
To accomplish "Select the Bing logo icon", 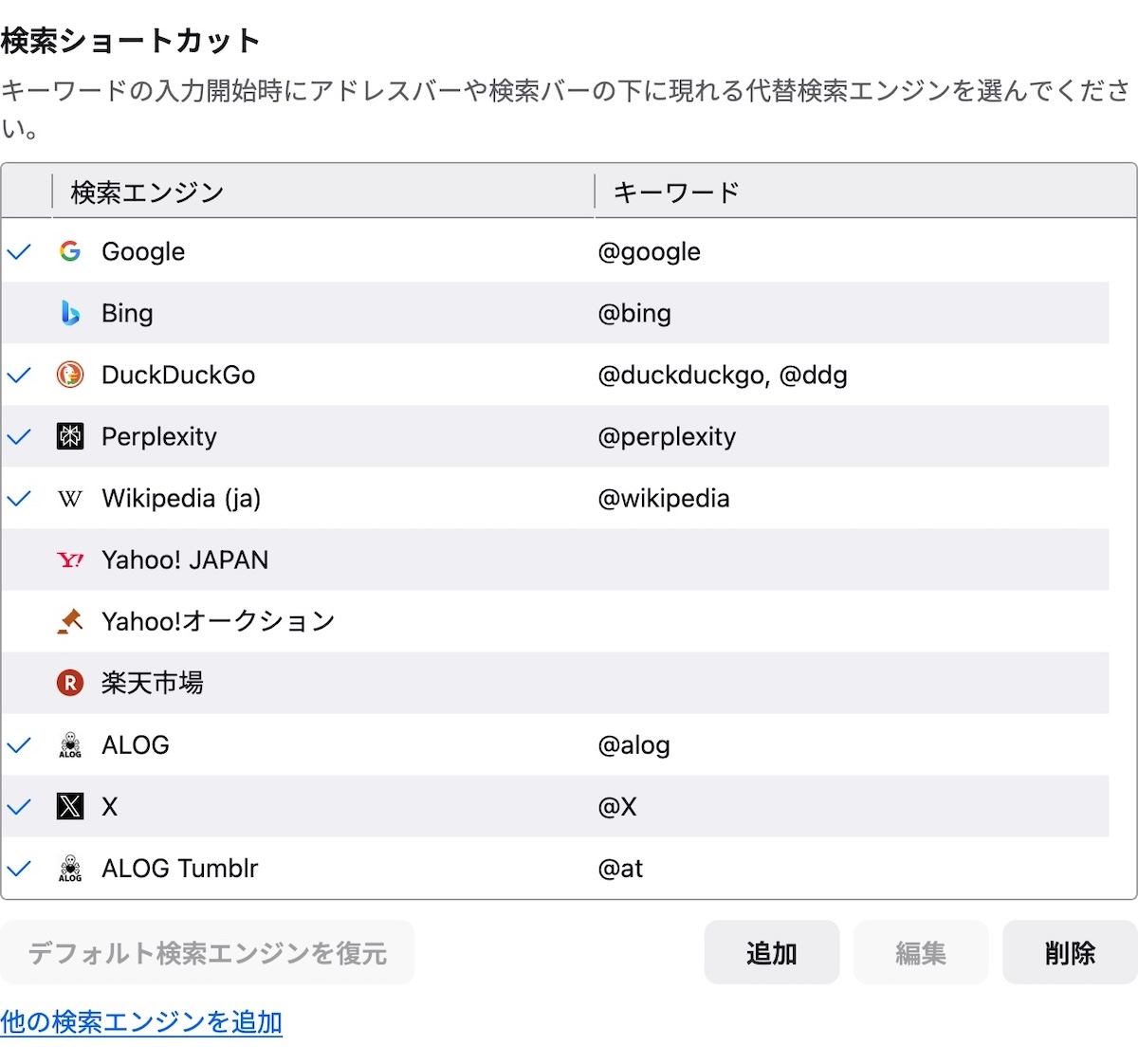I will click(x=70, y=313).
